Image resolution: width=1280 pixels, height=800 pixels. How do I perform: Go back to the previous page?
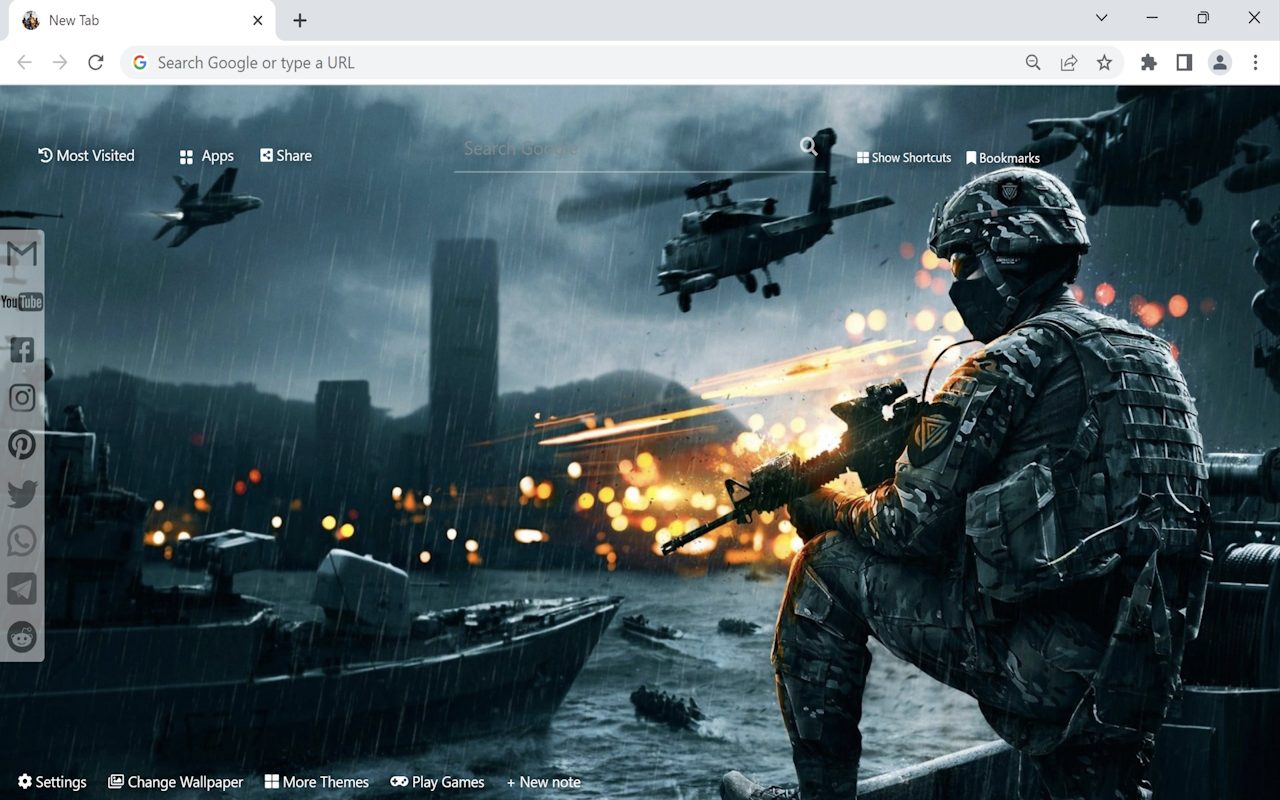(x=24, y=63)
